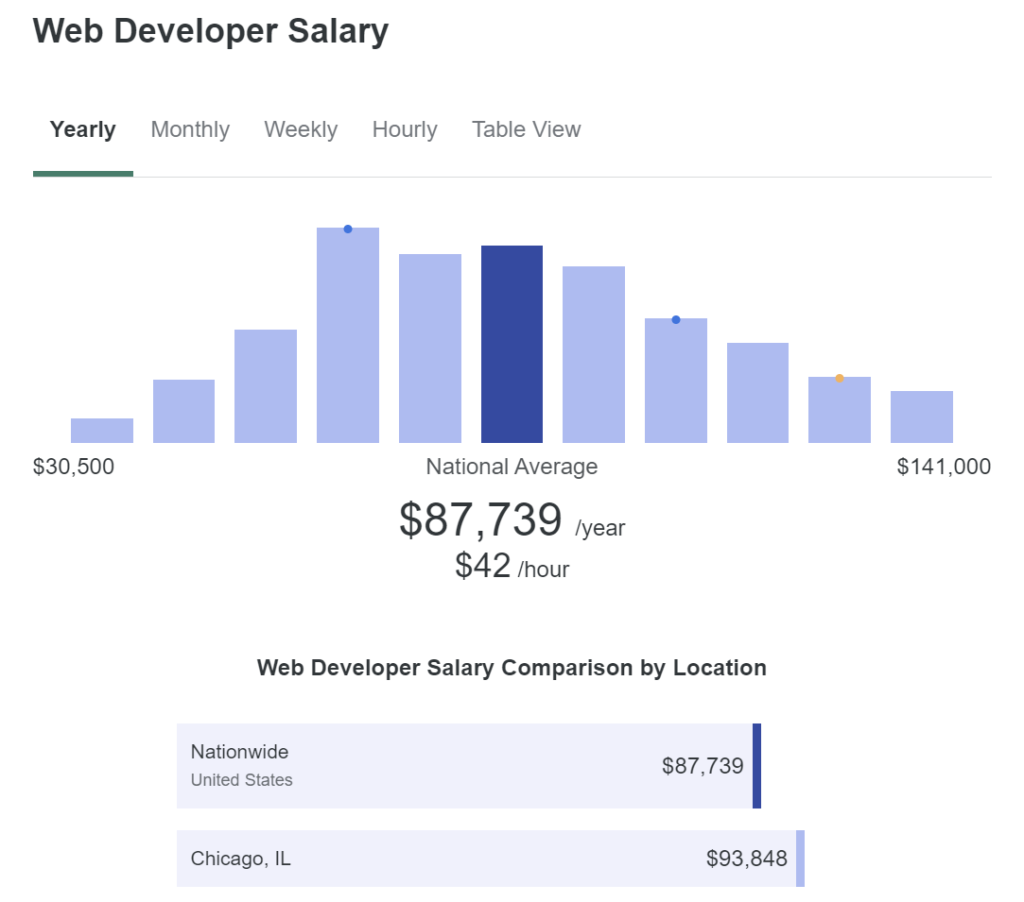
Task: Click the $87,739 per year average figure
Action: click(x=481, y=521)
